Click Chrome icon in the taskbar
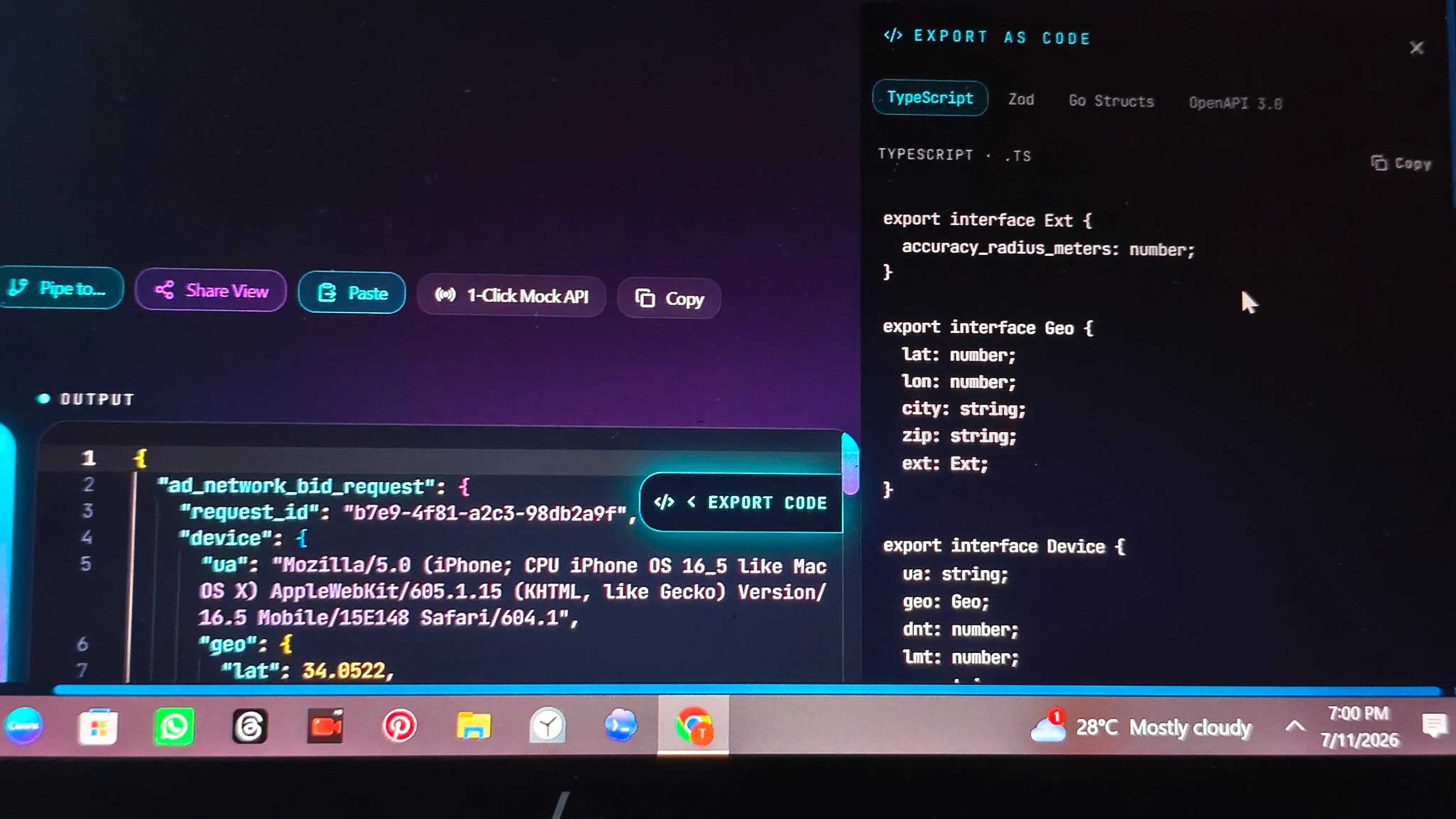The width and height of the screenshot is (1456, 819). coord(694,726)
